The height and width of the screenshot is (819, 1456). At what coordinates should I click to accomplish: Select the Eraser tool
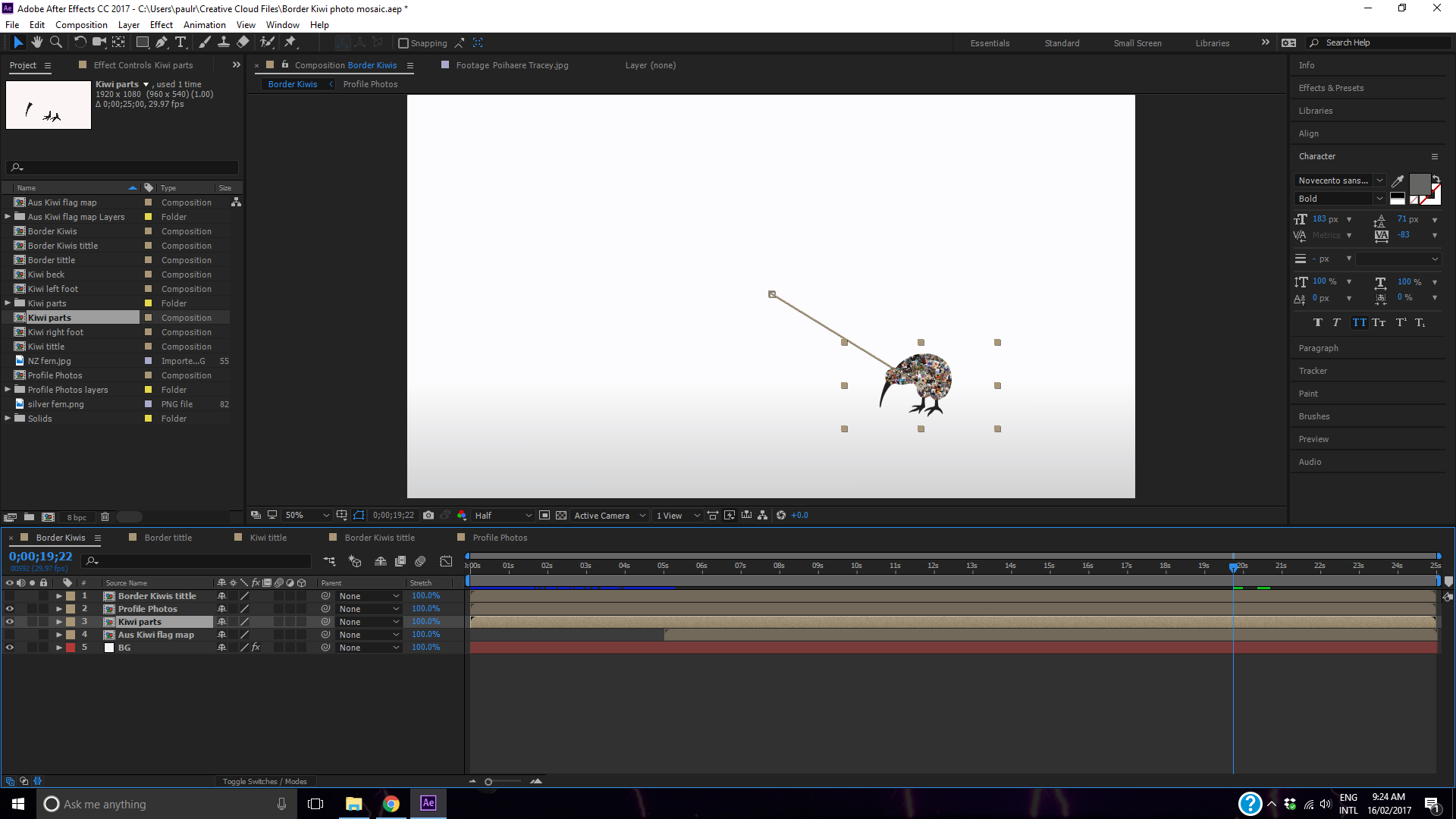coord(243,42)
